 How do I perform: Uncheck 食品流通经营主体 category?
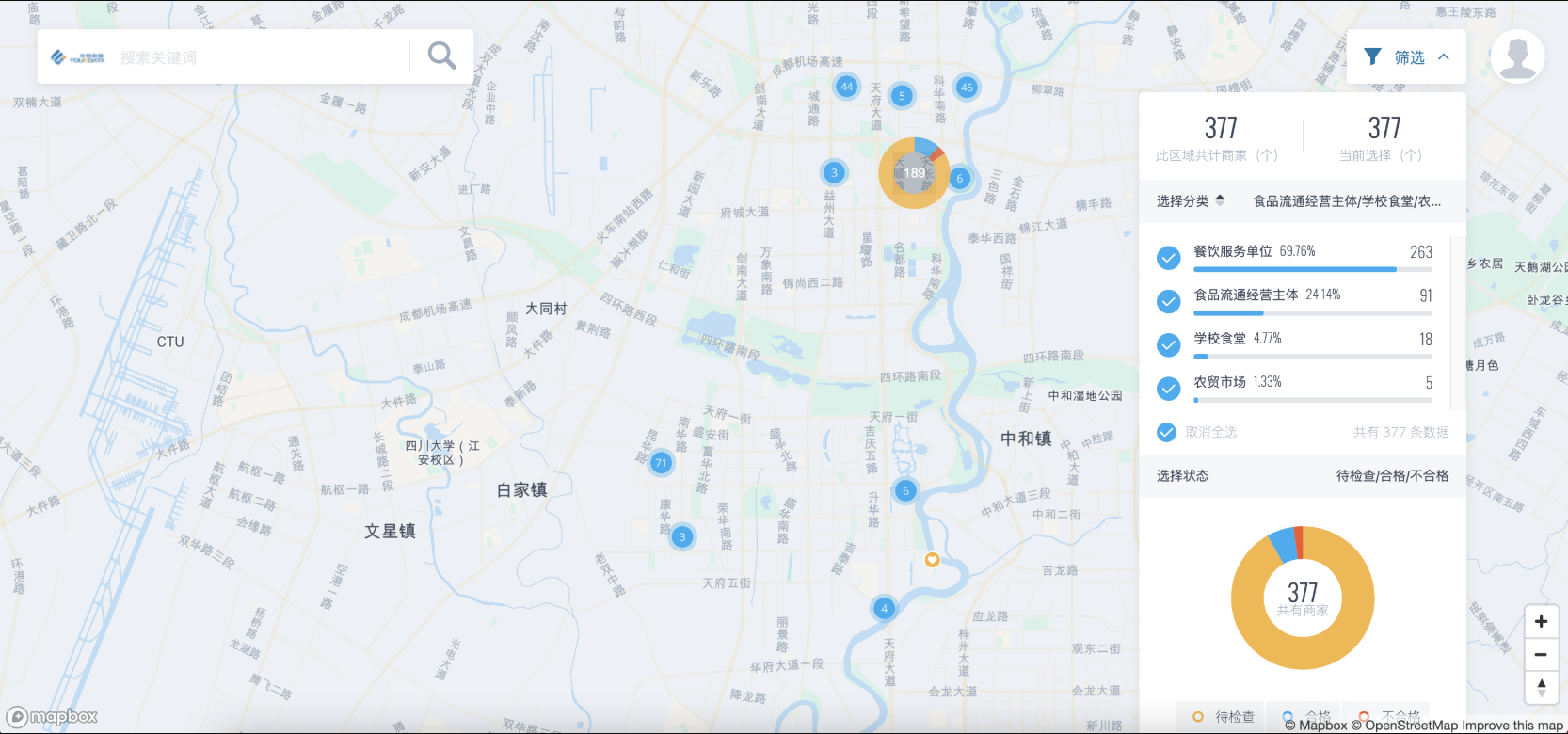[1168, 301]
